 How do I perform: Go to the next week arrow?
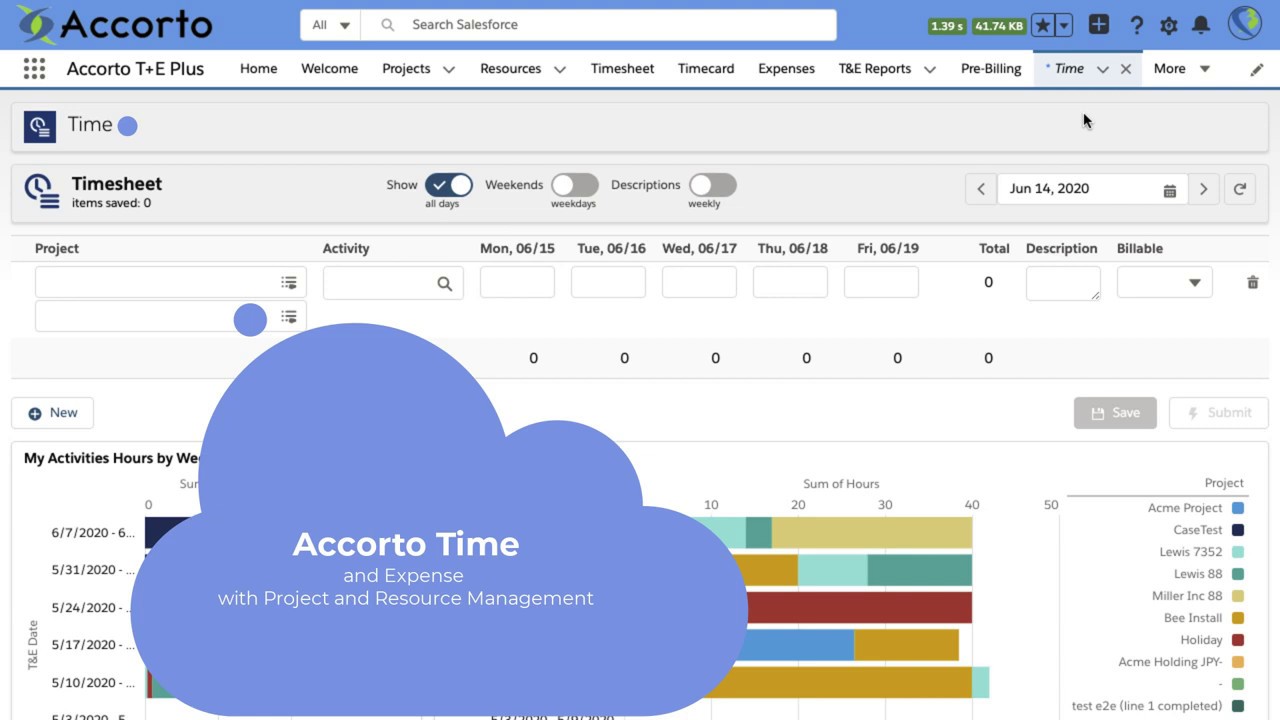tap(1203, 189)
